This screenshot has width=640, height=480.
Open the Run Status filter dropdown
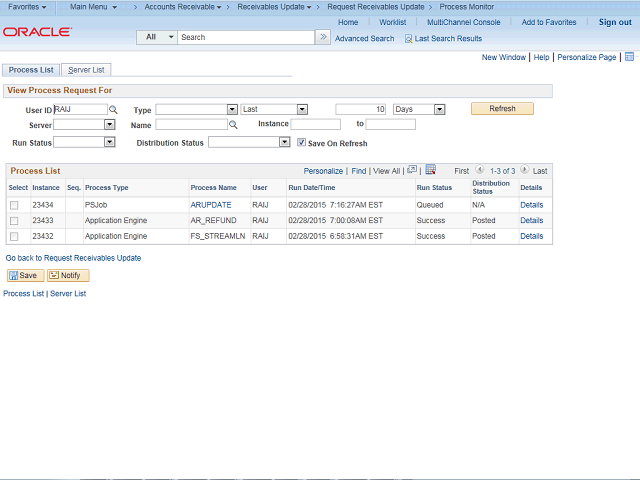[109, 142]
